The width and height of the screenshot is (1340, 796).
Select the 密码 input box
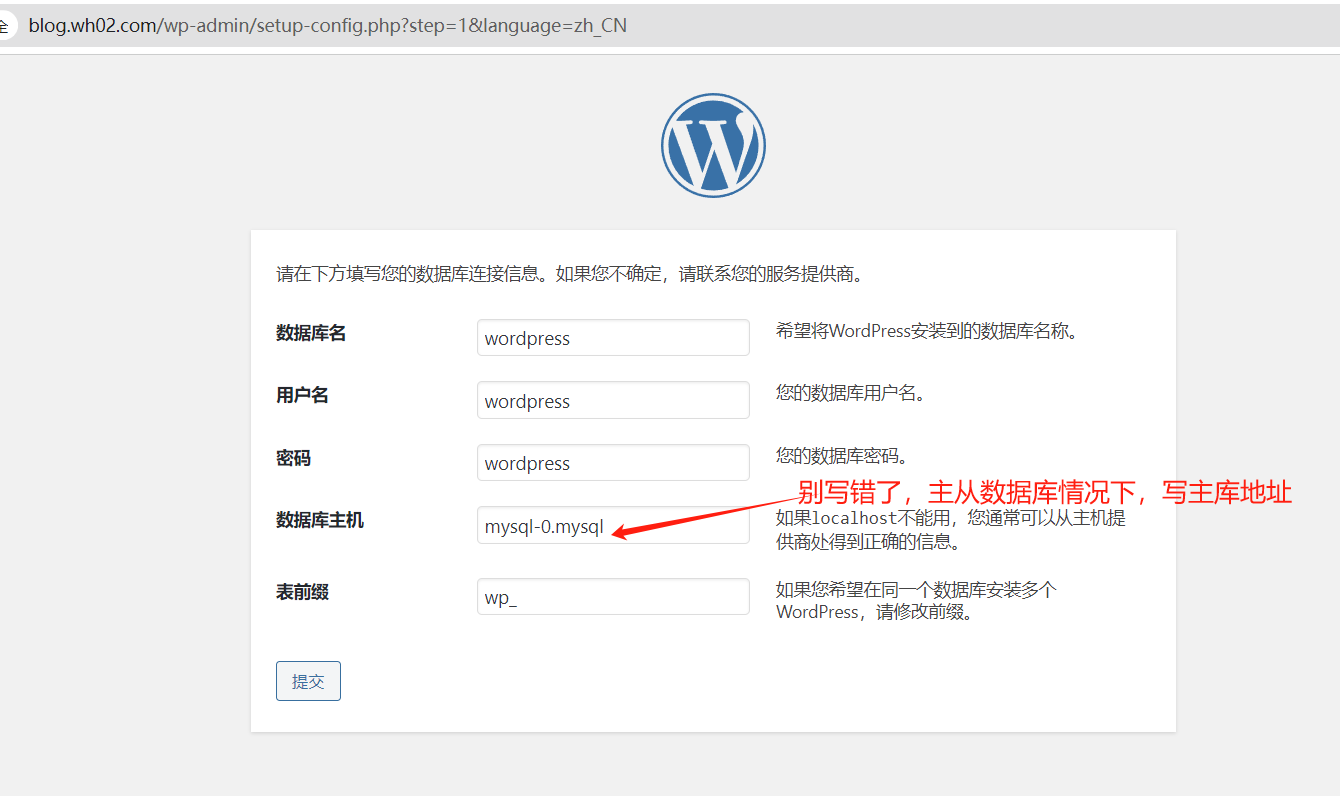(x=613, y=463)
